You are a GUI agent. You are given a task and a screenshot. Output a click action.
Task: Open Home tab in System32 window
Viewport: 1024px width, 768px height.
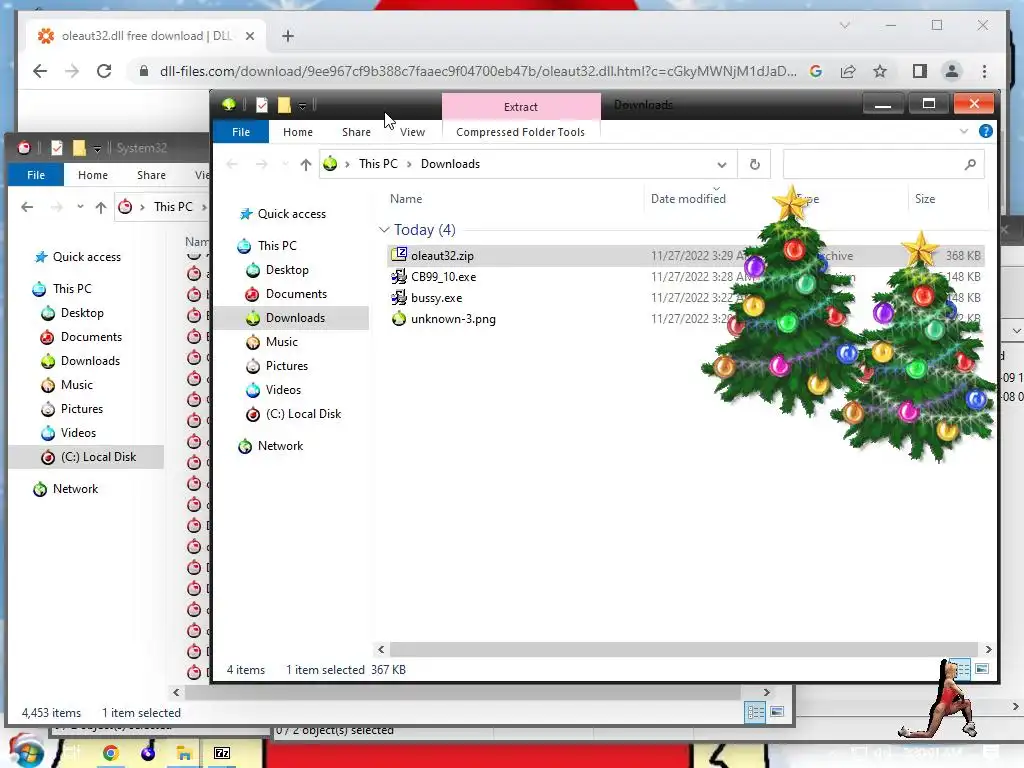click(x=93, y=175)
